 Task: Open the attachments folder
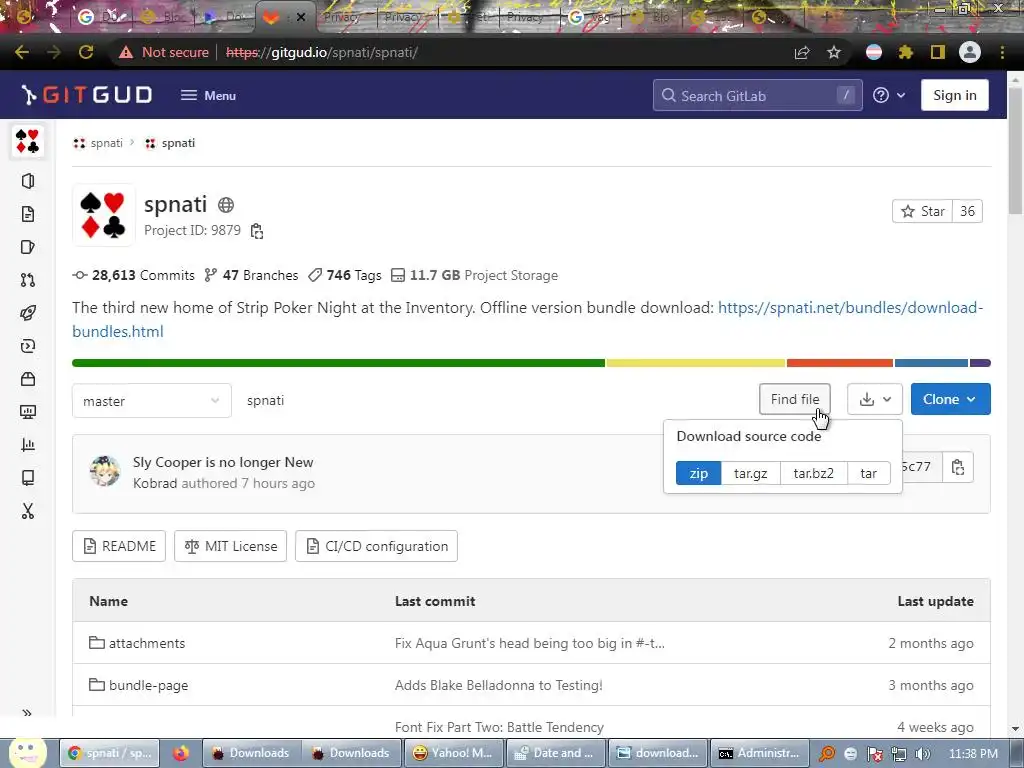click(146, 643)
